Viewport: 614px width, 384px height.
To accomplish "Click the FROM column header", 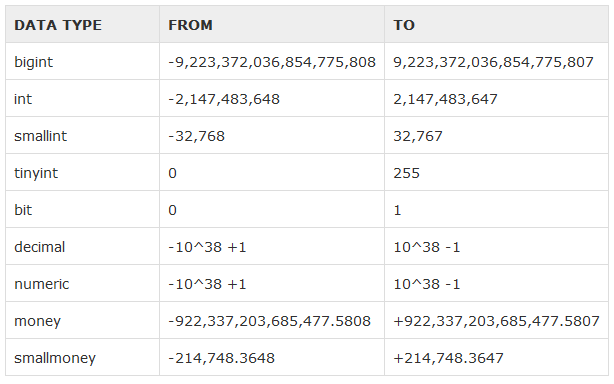I will coord(190,25).
